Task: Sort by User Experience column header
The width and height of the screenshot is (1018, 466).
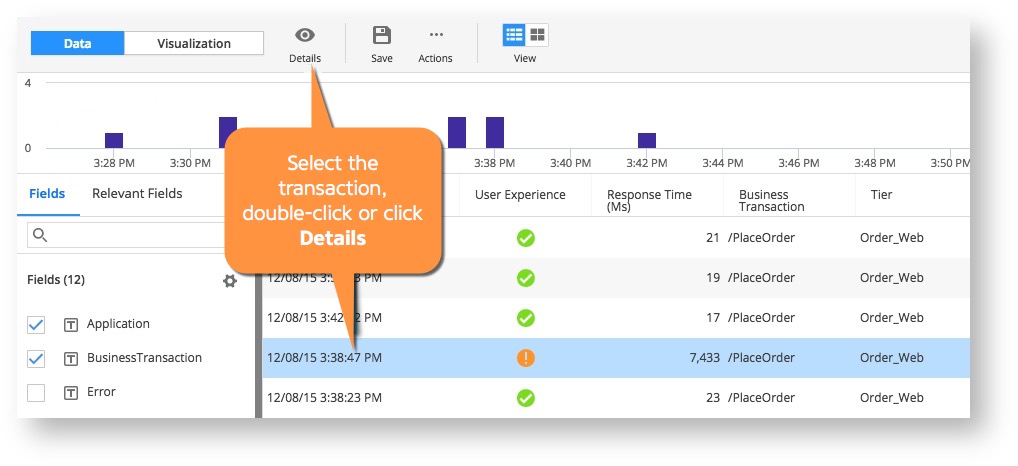Action: (520, 195)
